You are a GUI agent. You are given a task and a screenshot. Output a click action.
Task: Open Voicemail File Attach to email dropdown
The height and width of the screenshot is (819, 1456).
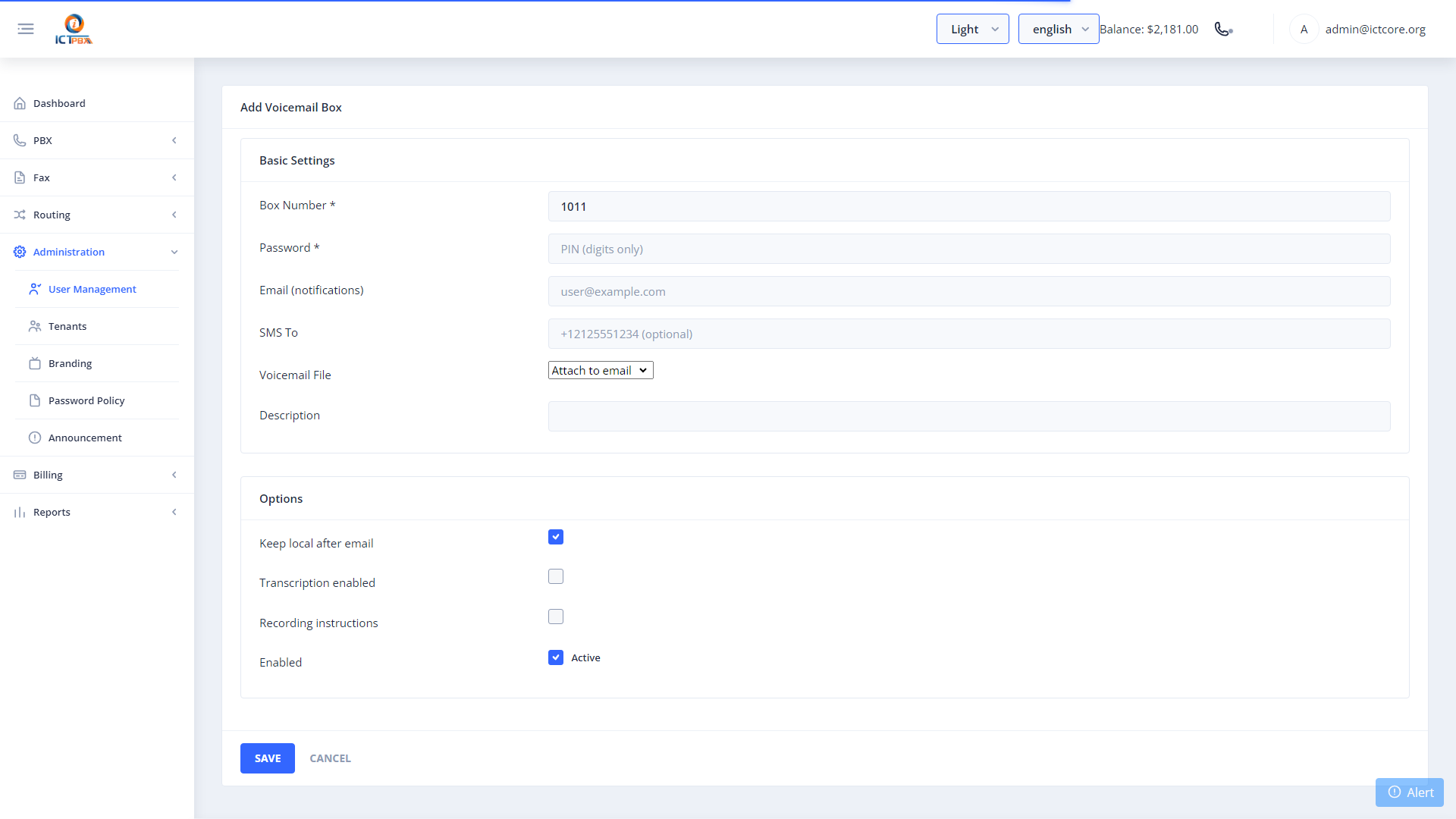click(601, 370)
